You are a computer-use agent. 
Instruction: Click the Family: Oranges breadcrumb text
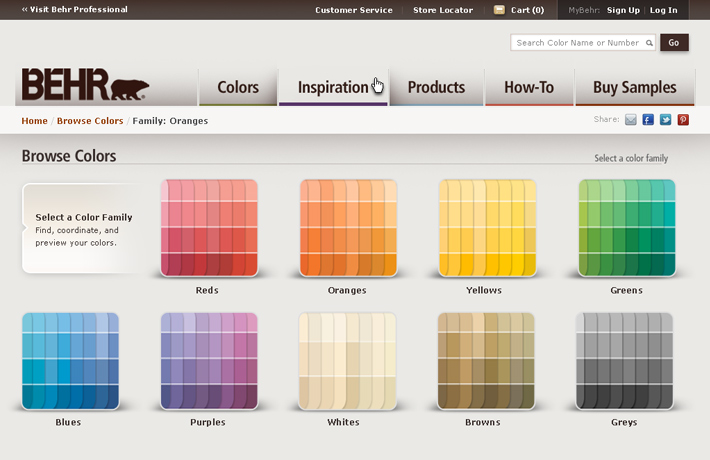(x=170, y=121)
